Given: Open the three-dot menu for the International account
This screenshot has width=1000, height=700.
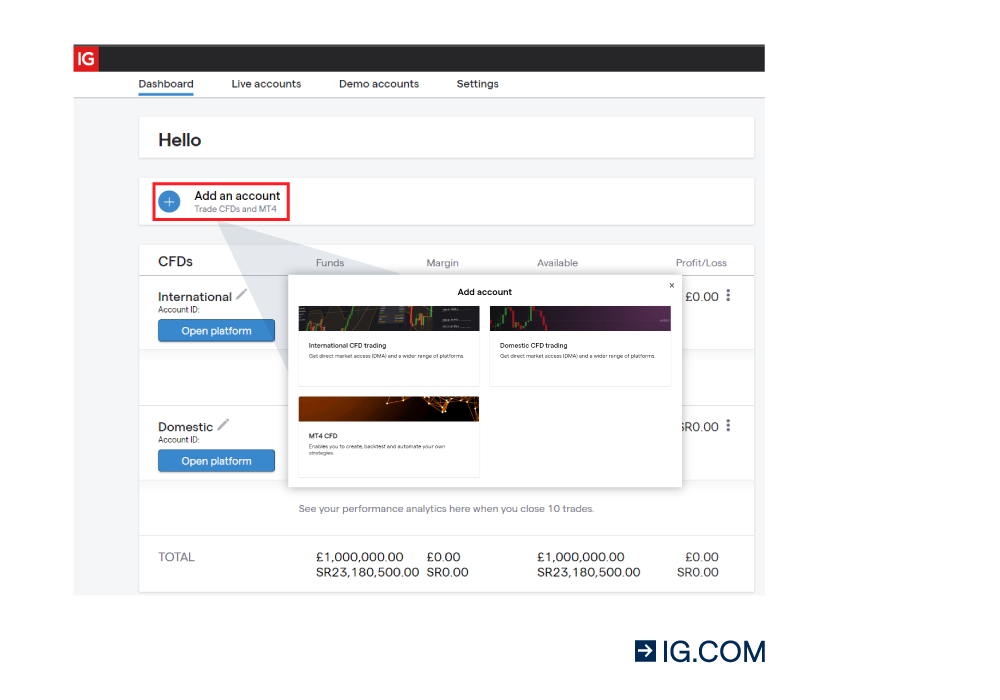Looking at the screenshot, I should tap(728, 295).
